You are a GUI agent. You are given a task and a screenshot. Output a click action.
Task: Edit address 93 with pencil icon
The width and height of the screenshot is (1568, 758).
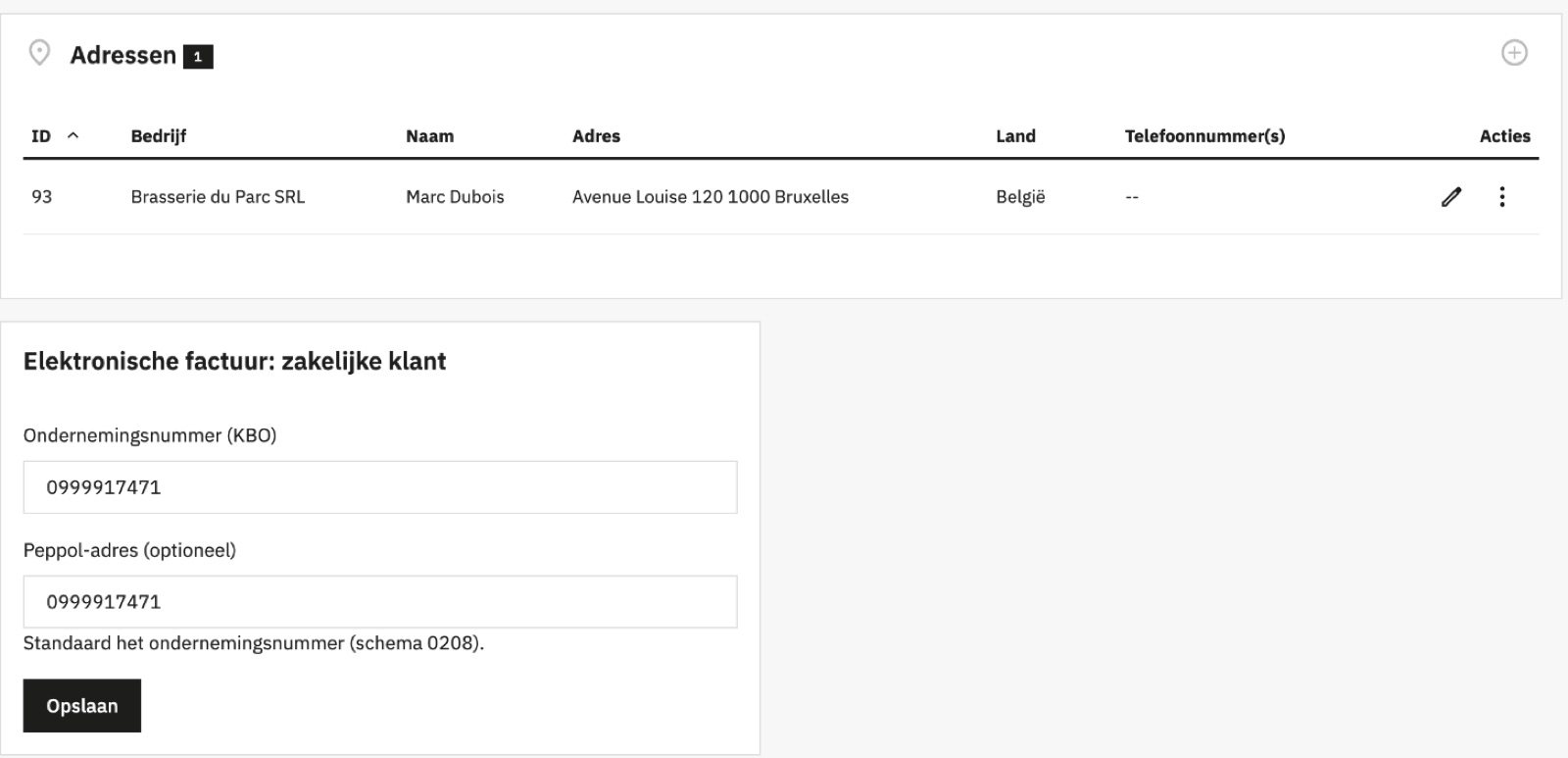1451,197
